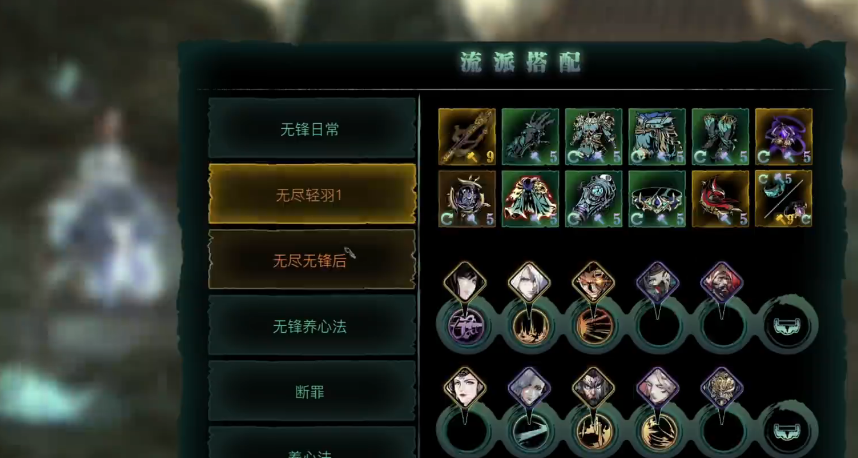Select the black-haired character portrait, top row
The image size is (858, 458).
tap(465, 283)
